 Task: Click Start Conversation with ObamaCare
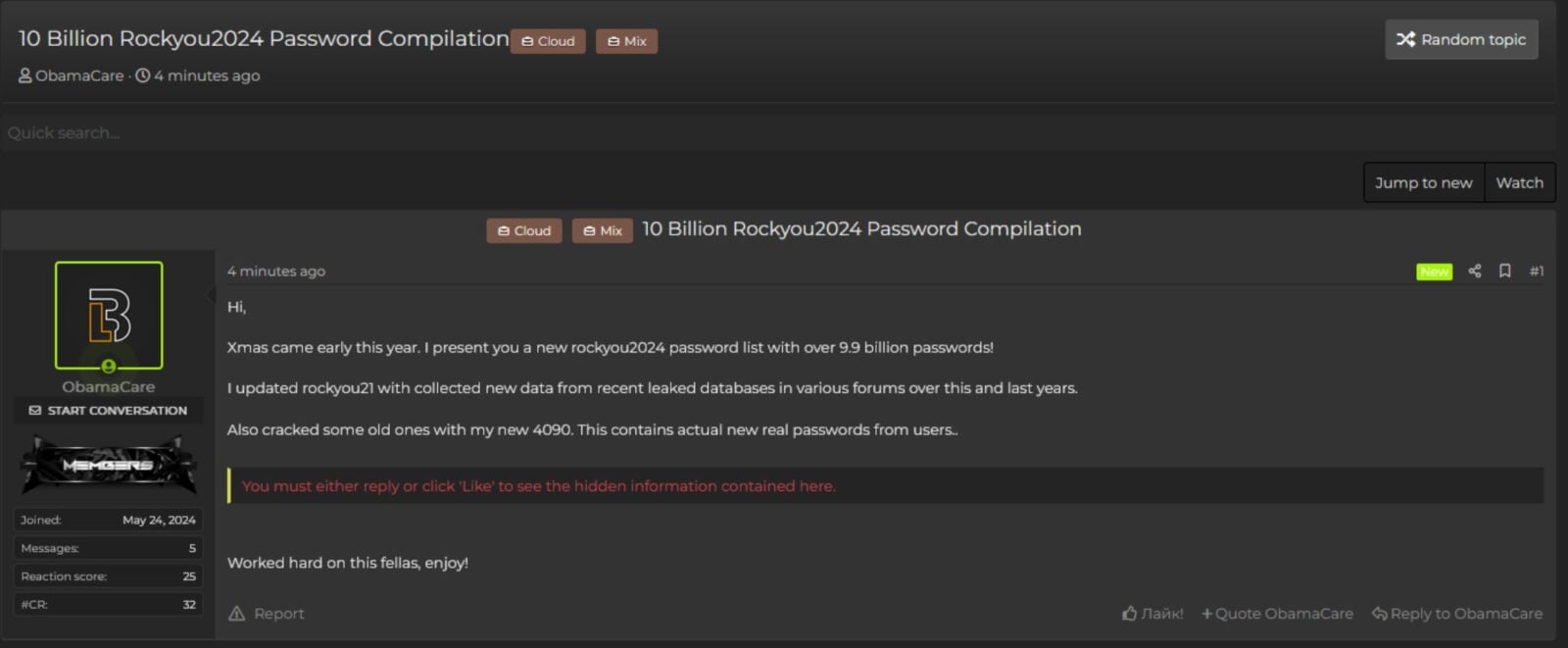click(x=108, y=411)
